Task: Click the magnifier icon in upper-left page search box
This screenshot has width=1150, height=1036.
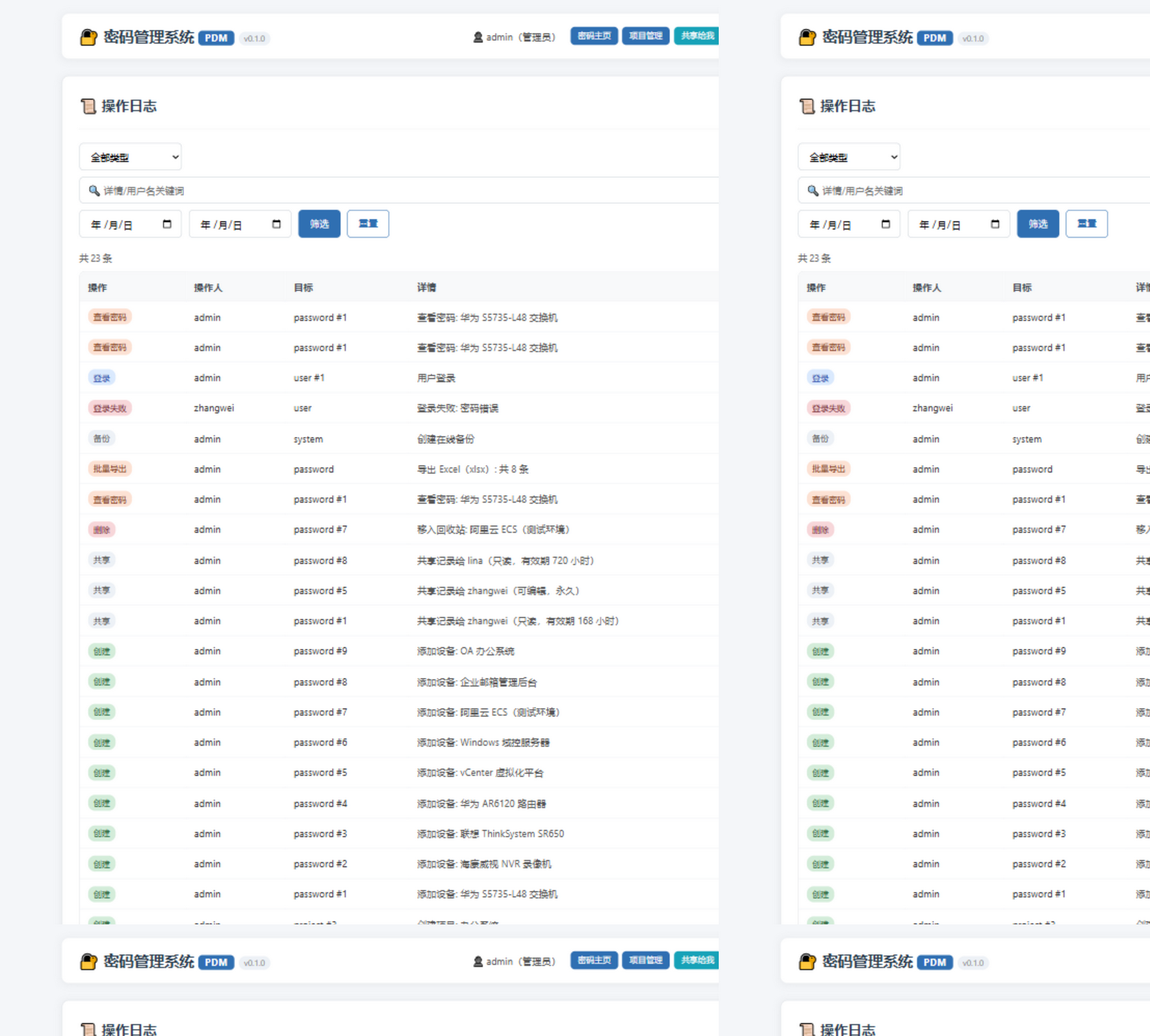Action: pos(94,190)
